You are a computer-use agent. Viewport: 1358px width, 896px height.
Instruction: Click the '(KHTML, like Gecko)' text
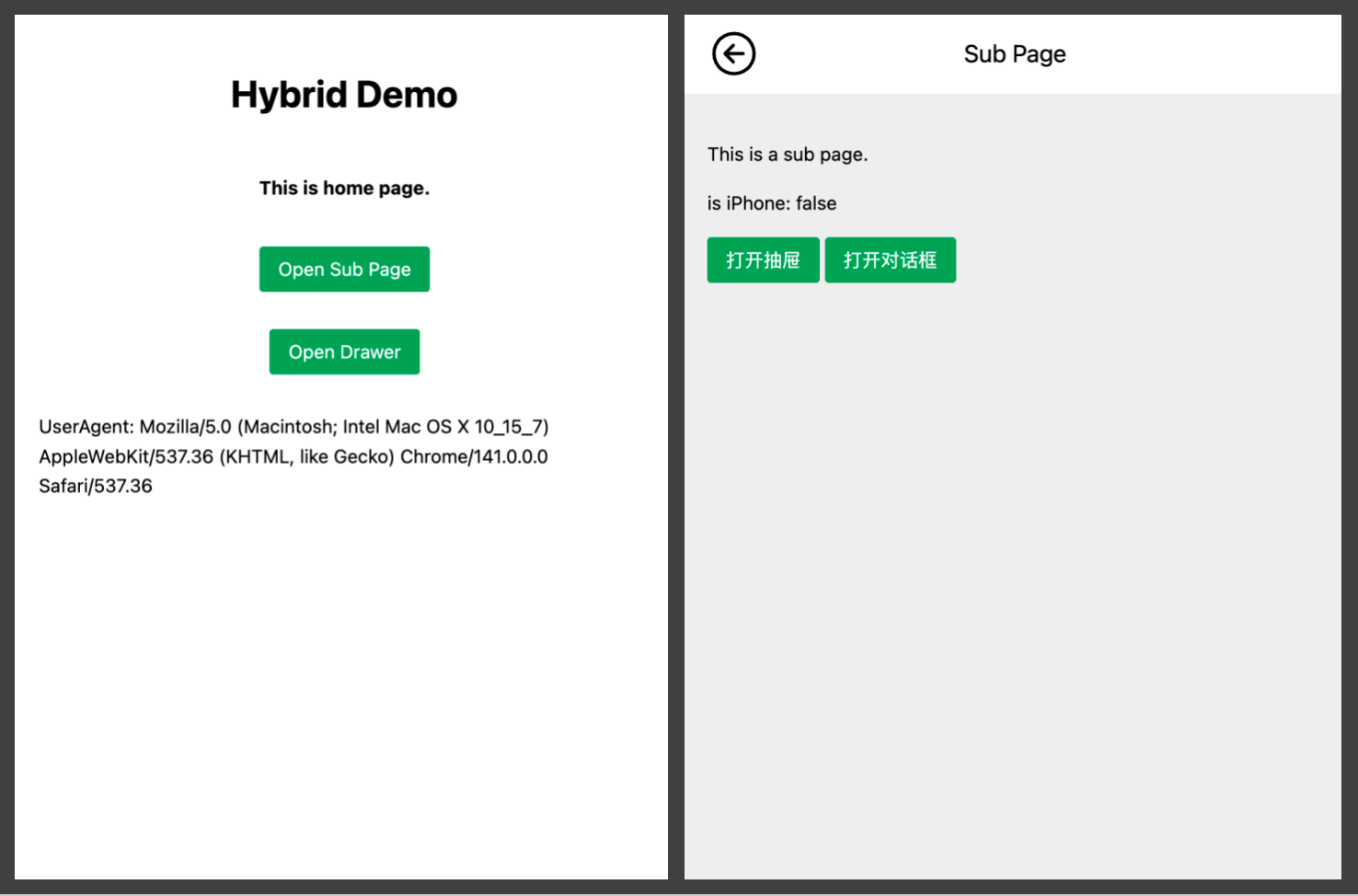pyautogui.click(x=306, y=457)
